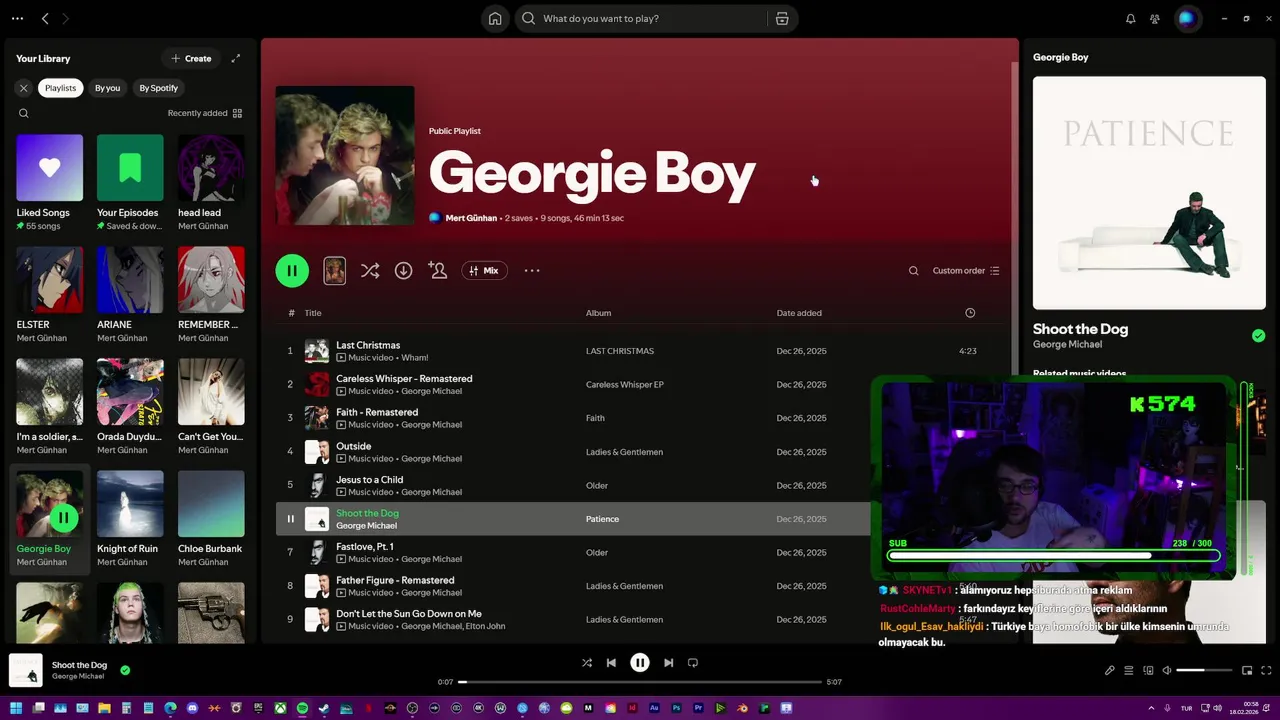Click the Mix button
1280x720 pixels.
[484, 270]
